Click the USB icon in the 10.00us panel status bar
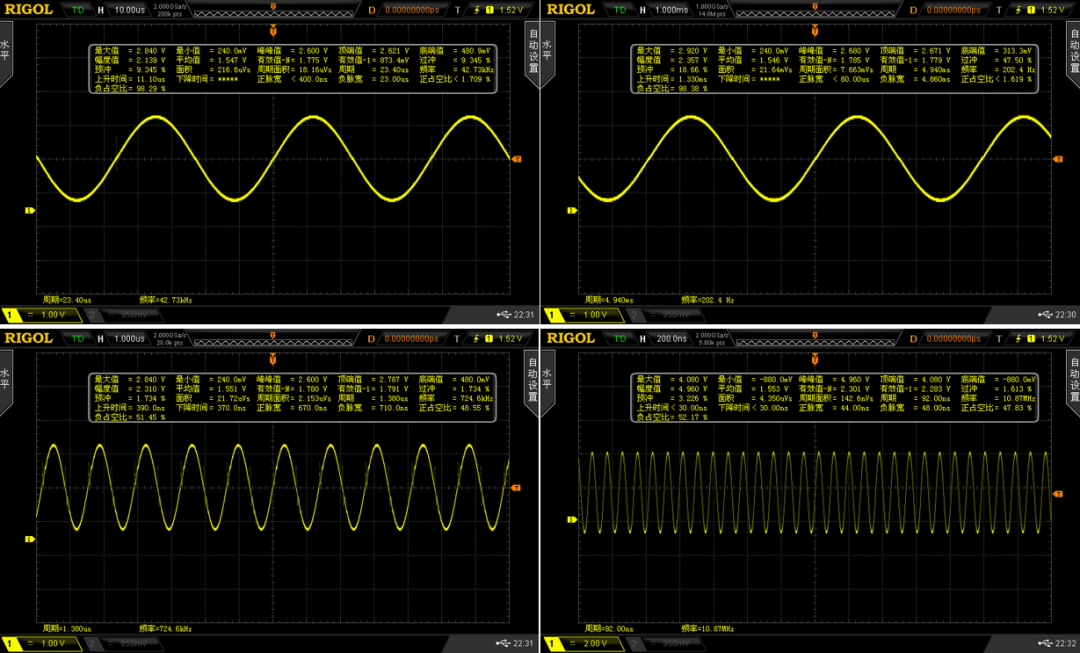 503,315
